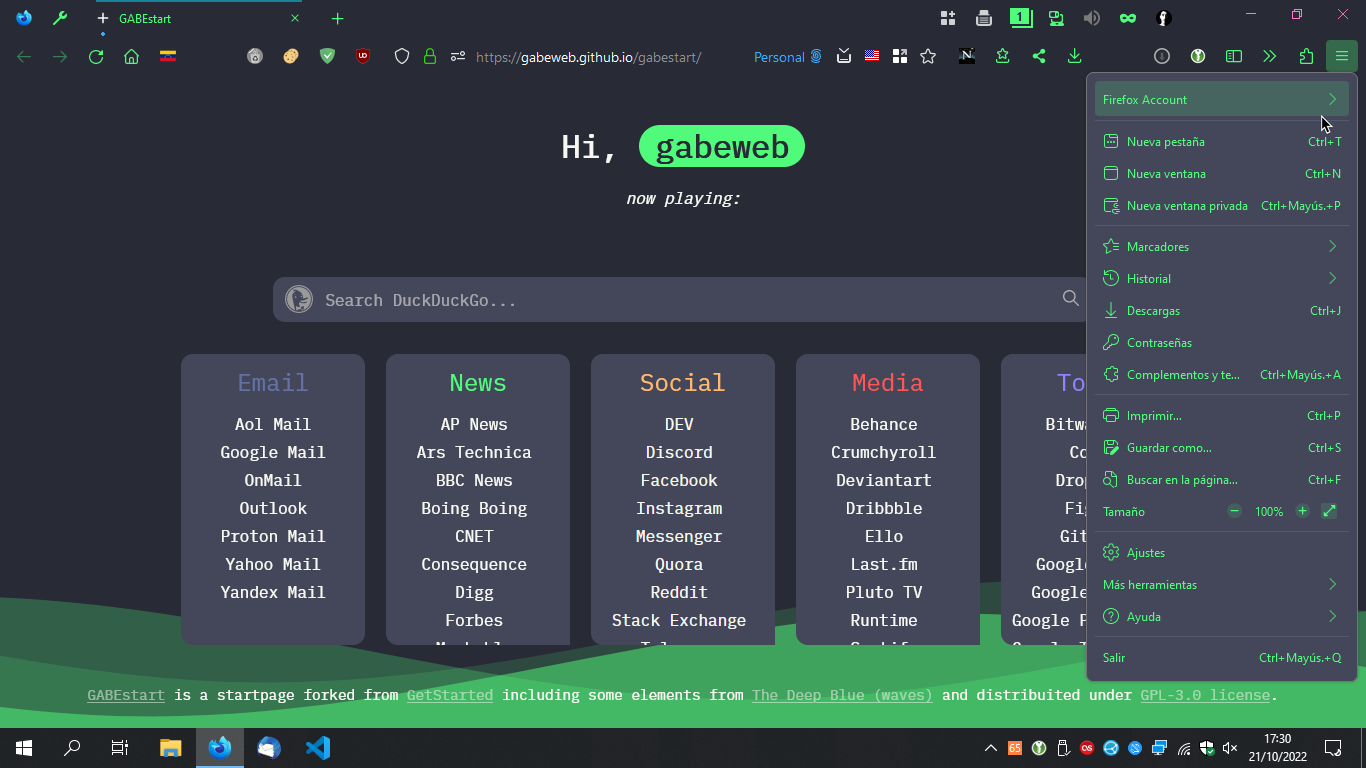Open The Deep Blue (waves) link

[x=842, y=695]
